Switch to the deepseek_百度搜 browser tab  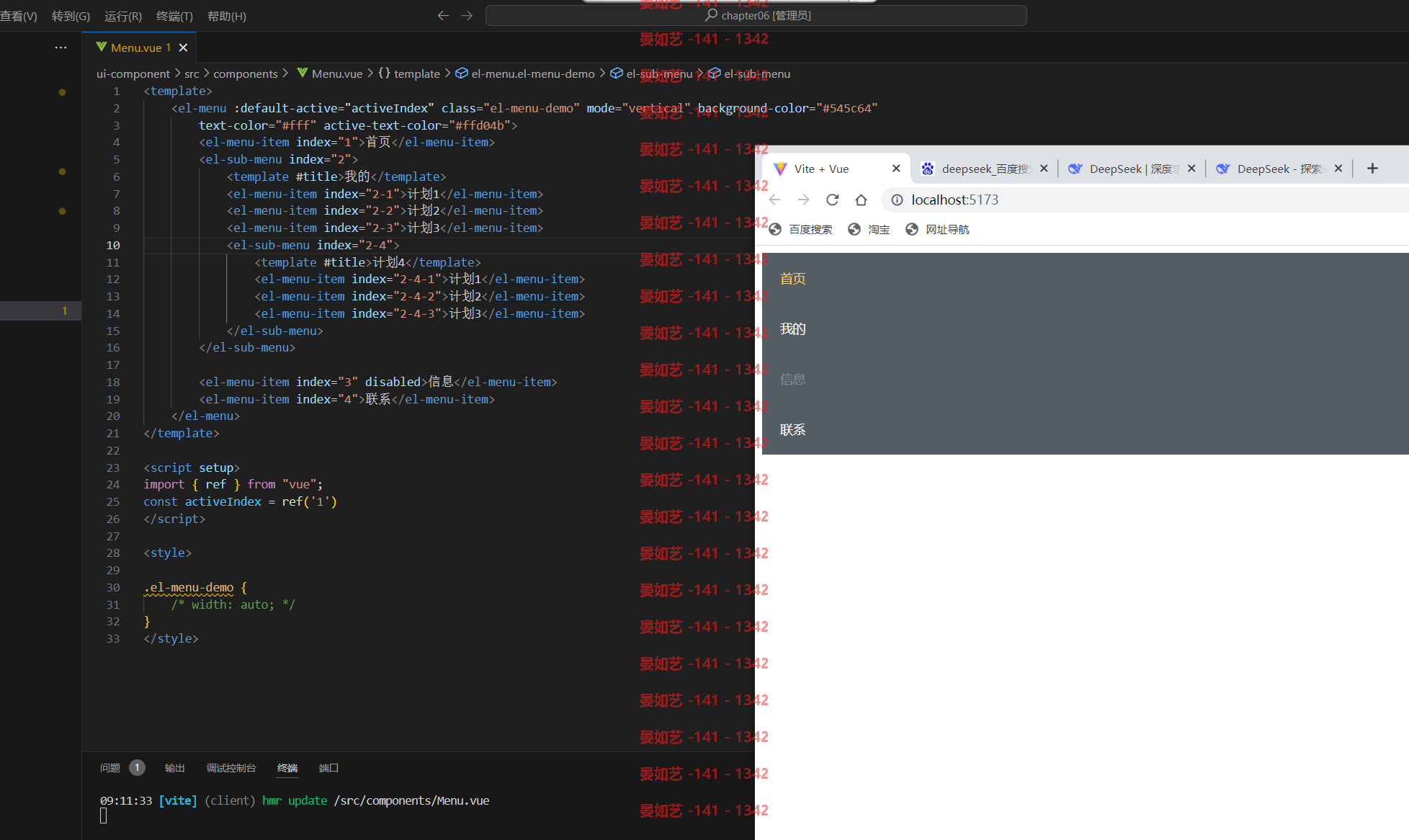click(x=985, y=169)
